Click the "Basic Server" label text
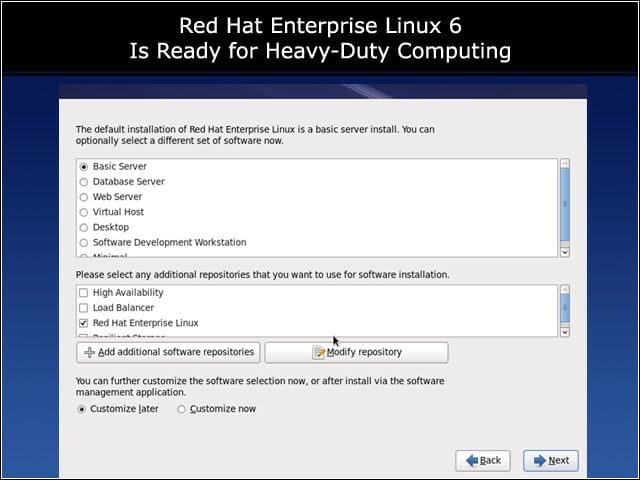The width and height of the screenshot is (640, 480). click(120, 167)
